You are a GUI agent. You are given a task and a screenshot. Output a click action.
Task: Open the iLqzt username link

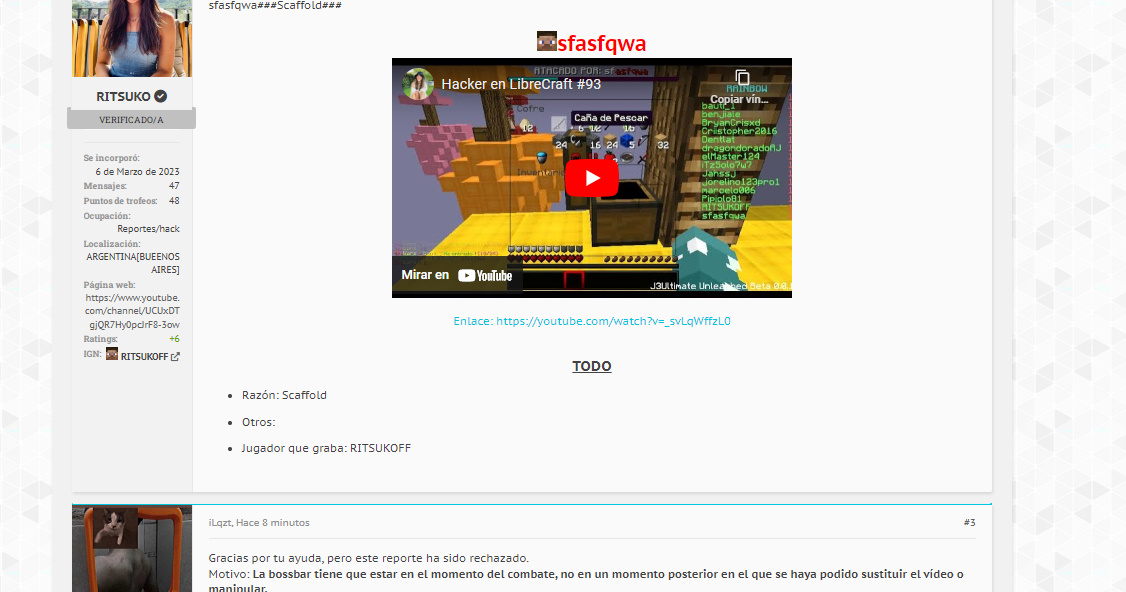click(220, 523)
